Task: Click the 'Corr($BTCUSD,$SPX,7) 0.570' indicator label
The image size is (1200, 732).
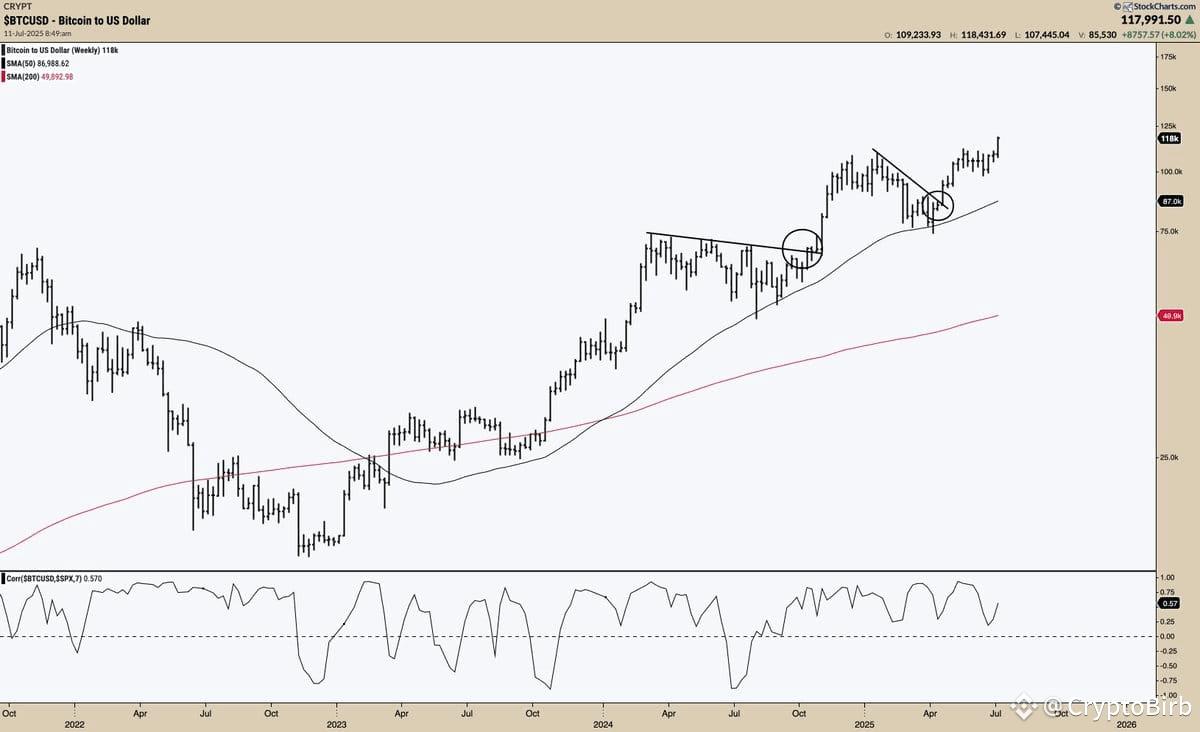Action: [x=53, y=579]
